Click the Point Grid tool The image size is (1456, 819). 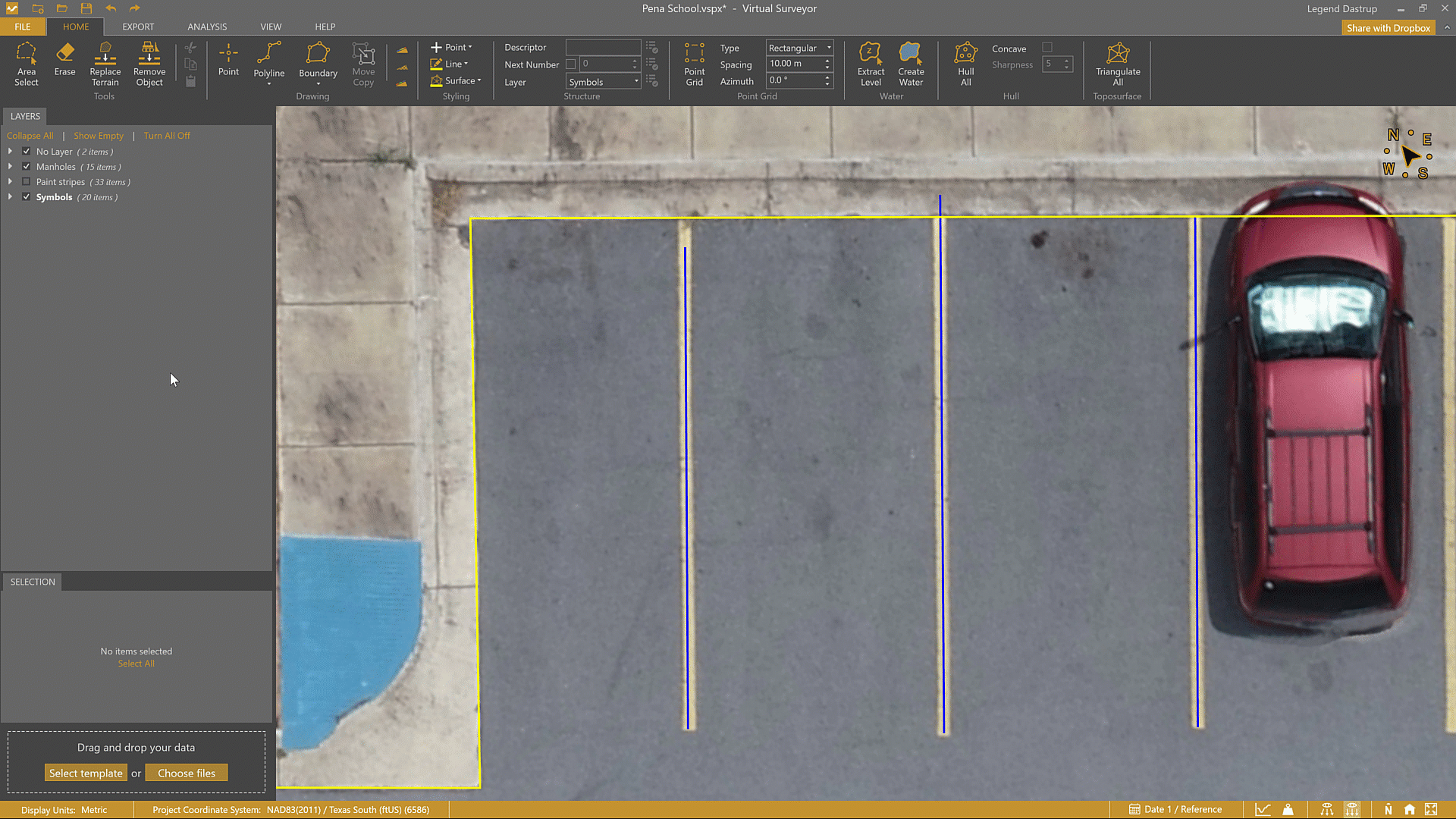coord(694,64)
